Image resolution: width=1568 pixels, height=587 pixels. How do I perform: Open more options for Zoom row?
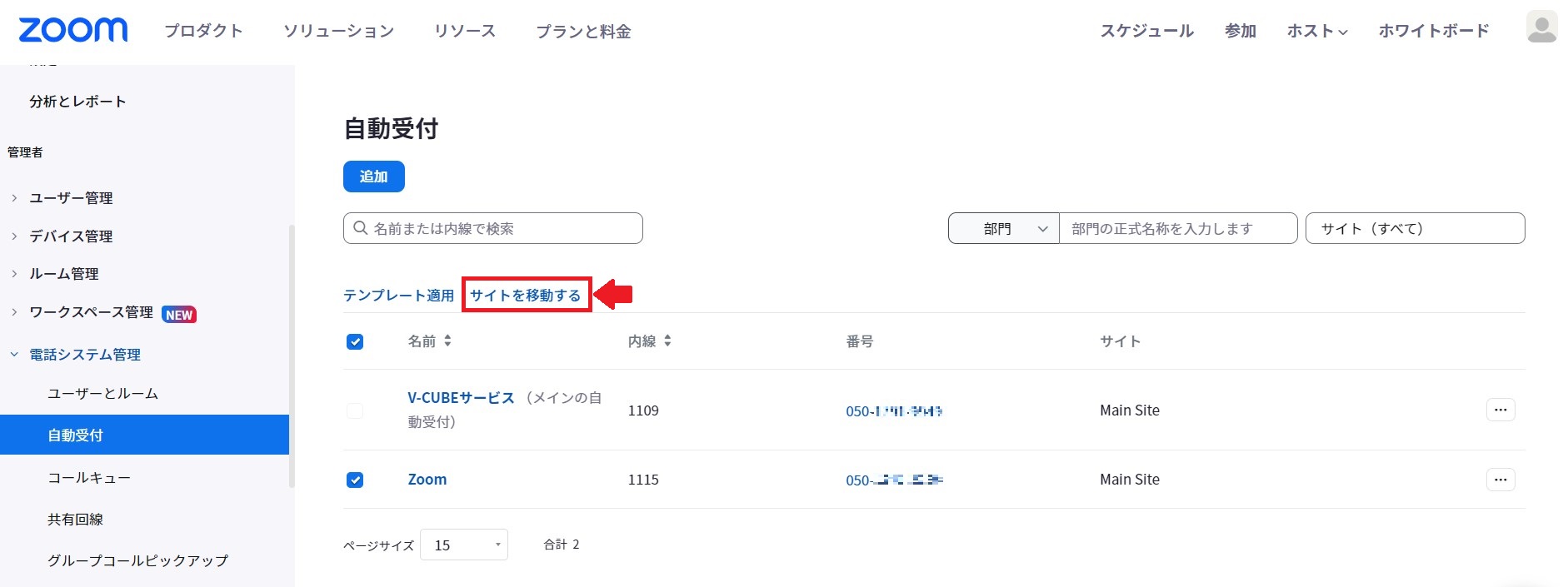click(1500, 480)
